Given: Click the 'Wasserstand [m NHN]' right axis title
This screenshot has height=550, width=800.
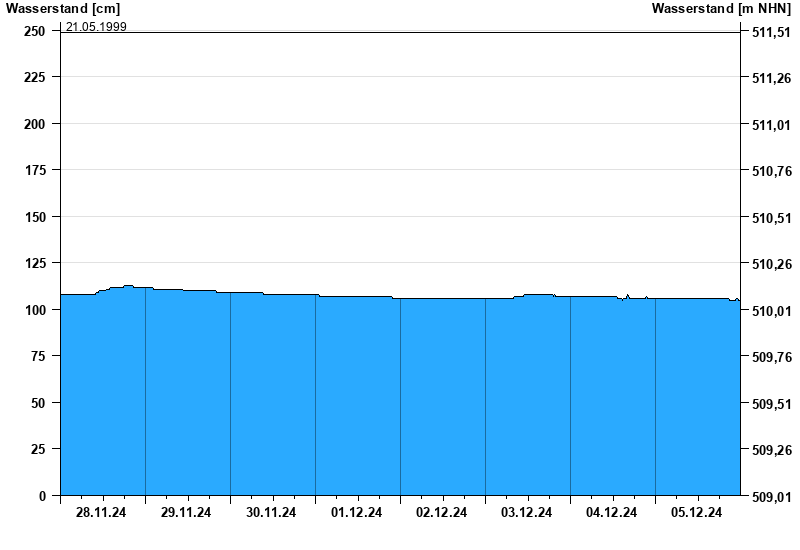Looking at the screenshot, I should pyautogui.click(x=720, y=8).
